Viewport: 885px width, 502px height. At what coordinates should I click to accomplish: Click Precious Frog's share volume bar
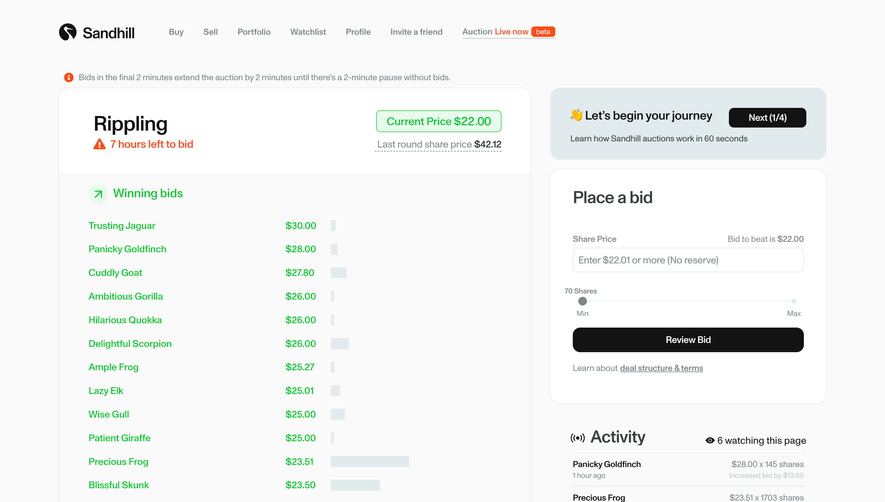(x=370, y=462)
